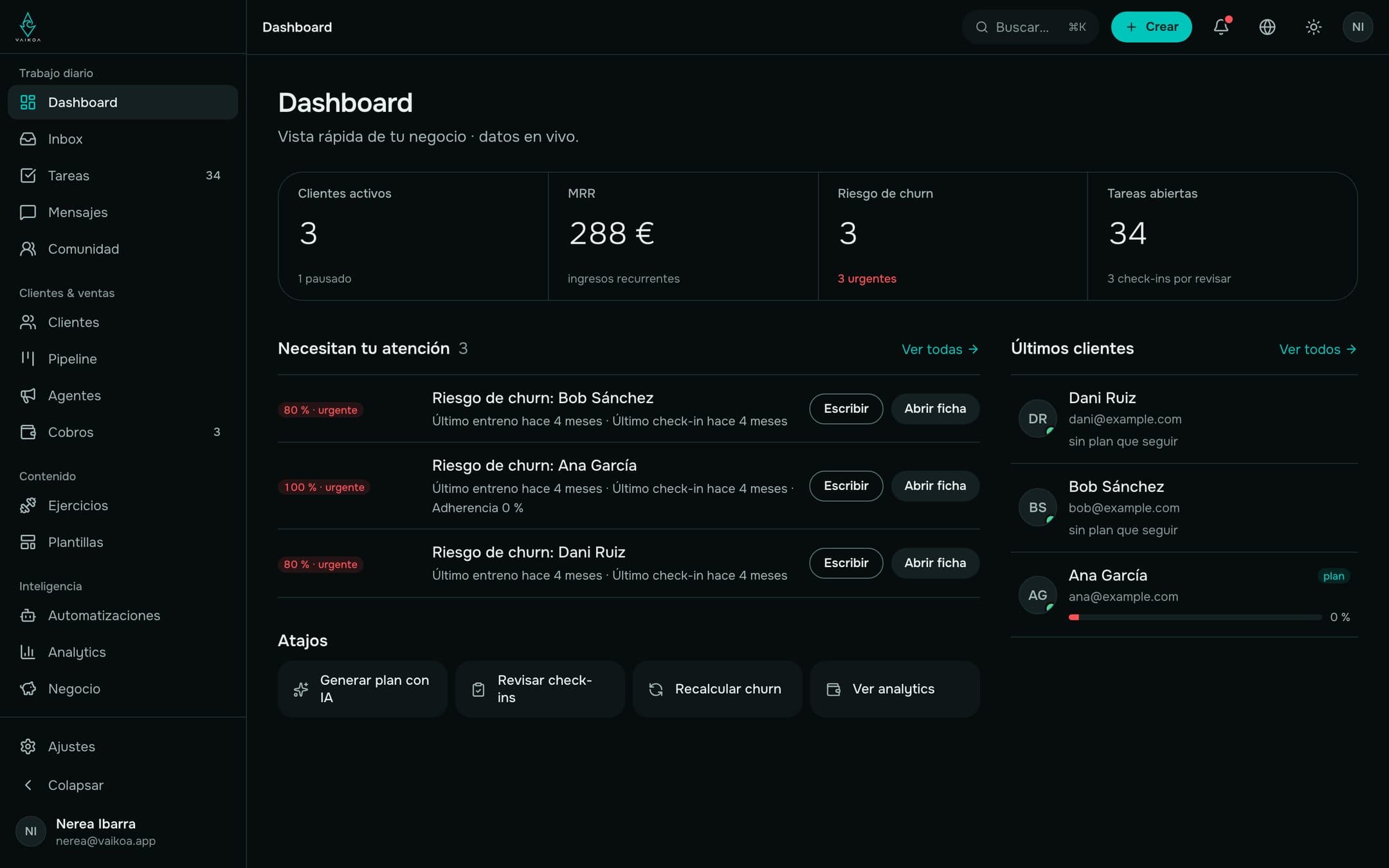Open the notifications bell
This screenshot has width=1389, height=868.
pos(1221,27)
